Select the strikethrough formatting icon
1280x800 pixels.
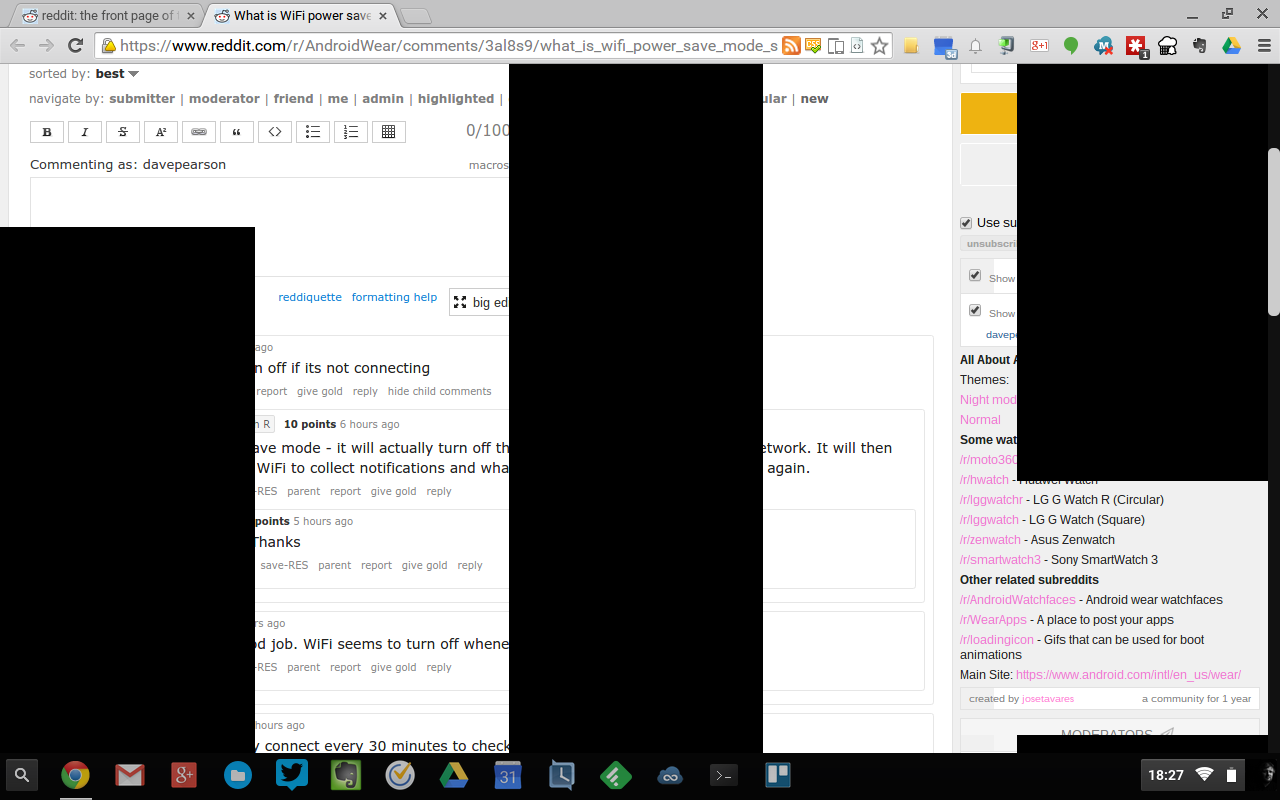122,131
